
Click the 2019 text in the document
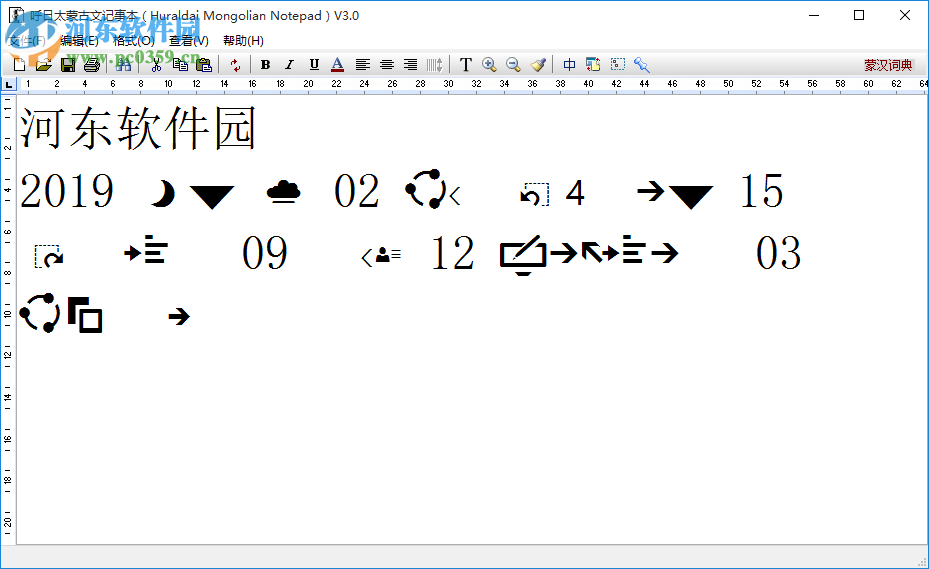click(67, 191)
